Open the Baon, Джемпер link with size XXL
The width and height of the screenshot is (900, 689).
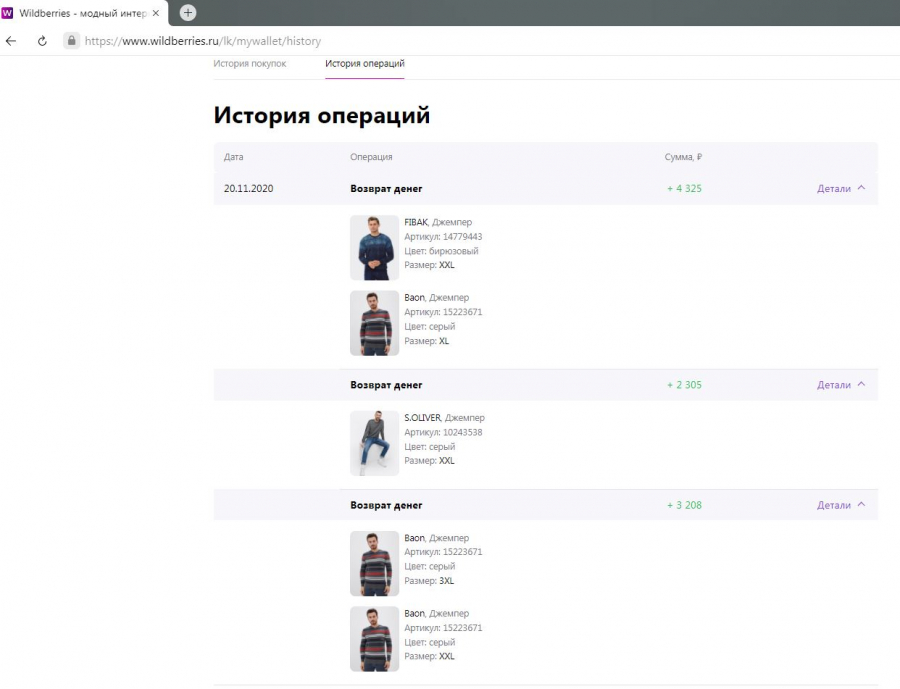(436, 613)
